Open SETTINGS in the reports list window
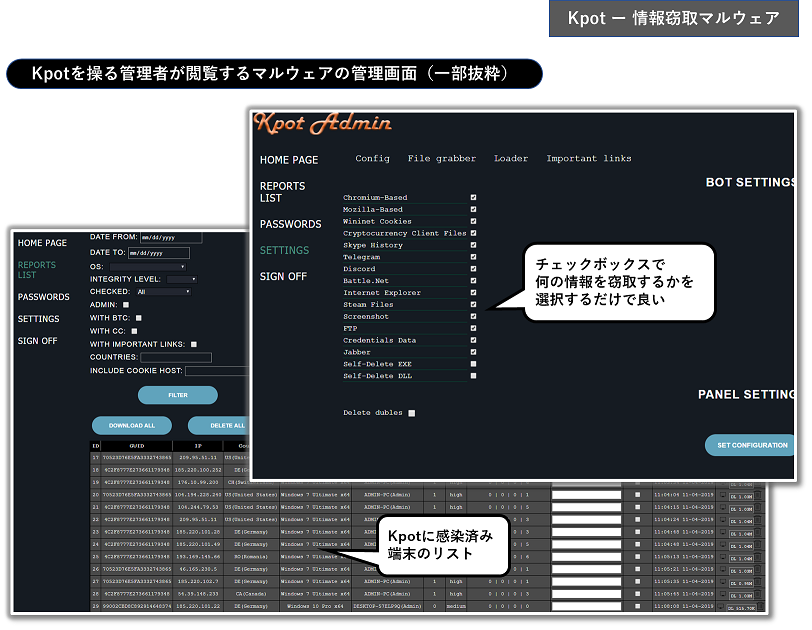The width and height of the screenshot is (812, 630). [x=38, y=319]
